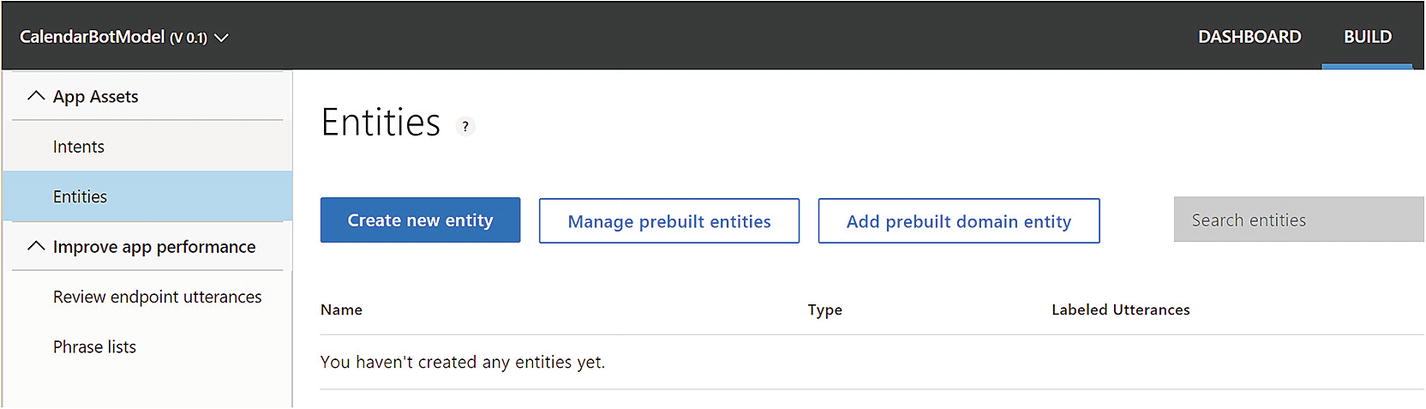Go to Review endpoint utterances
The height and width of the screenshot is (409, 1426).
(x=157, y=297)
